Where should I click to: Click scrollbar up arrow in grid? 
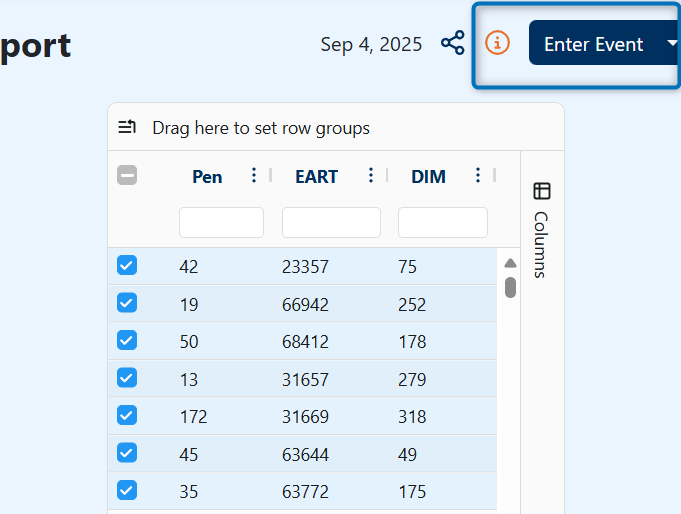click(x=510, y=263)
